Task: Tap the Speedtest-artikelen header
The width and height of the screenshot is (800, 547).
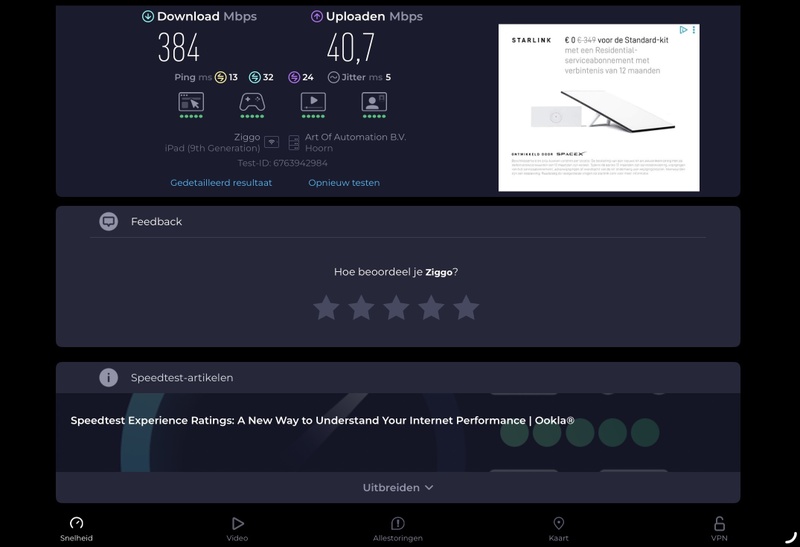Action: [x=182, y=378]
